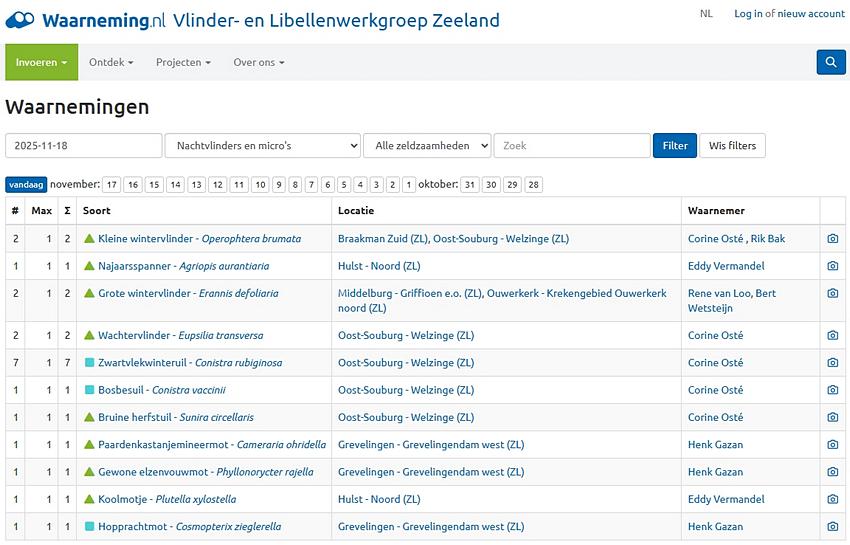Image resolution: width=850 pixels, height=545 pixels.
Task: Select november 17 date tab
Action: pyautogui.click(x=112, y=184)
